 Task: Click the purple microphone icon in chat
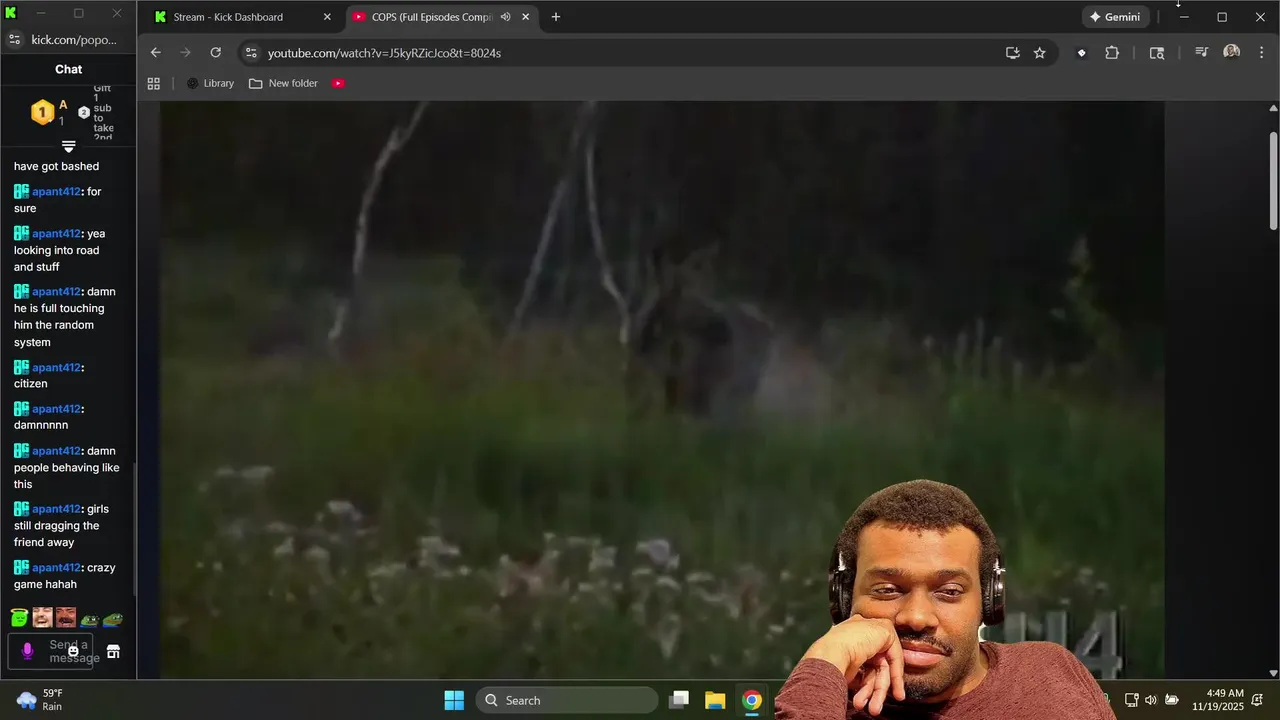click(x=27, y=651)
